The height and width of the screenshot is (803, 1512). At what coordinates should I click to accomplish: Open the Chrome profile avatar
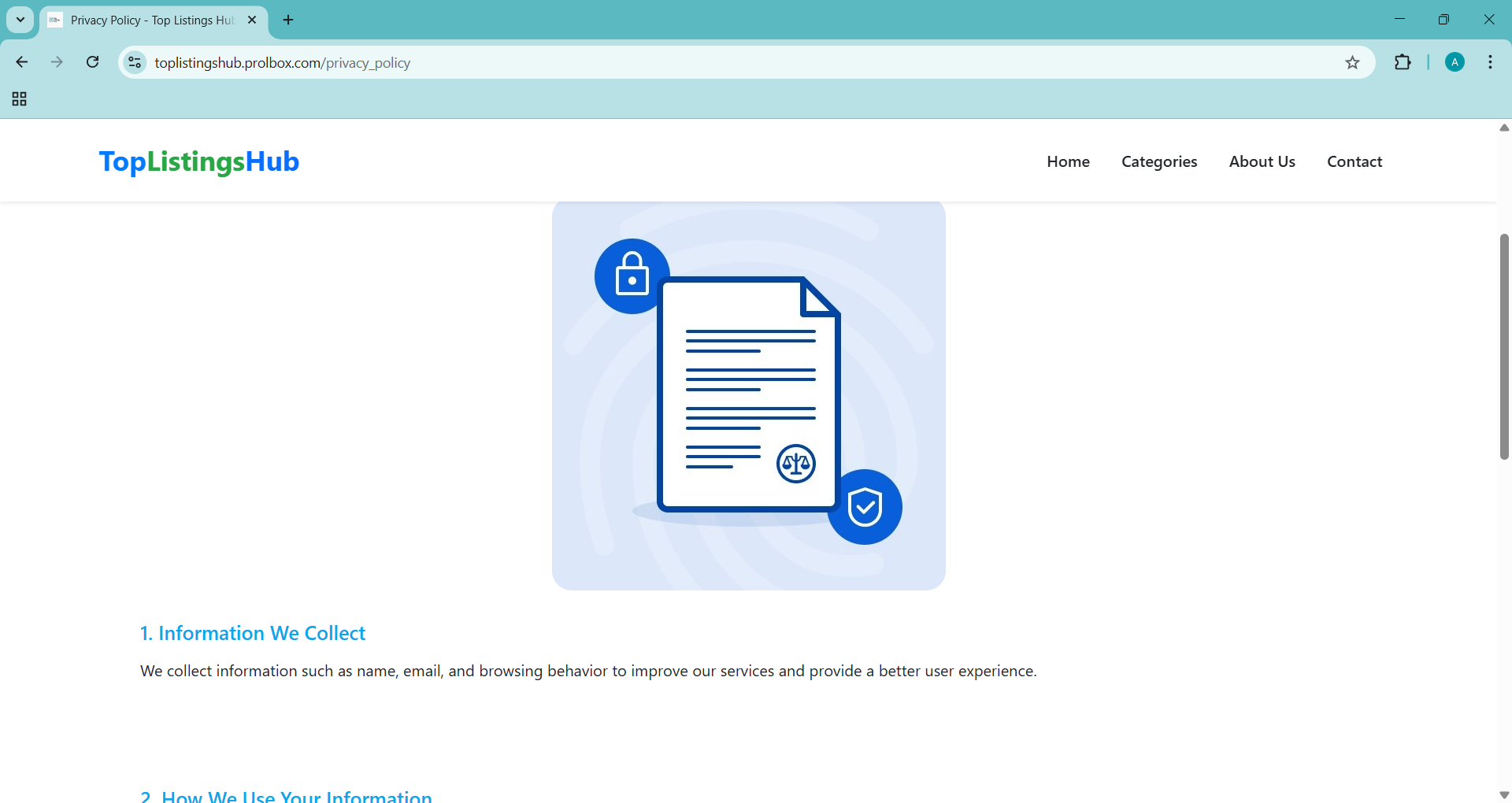click(1455, 62)
